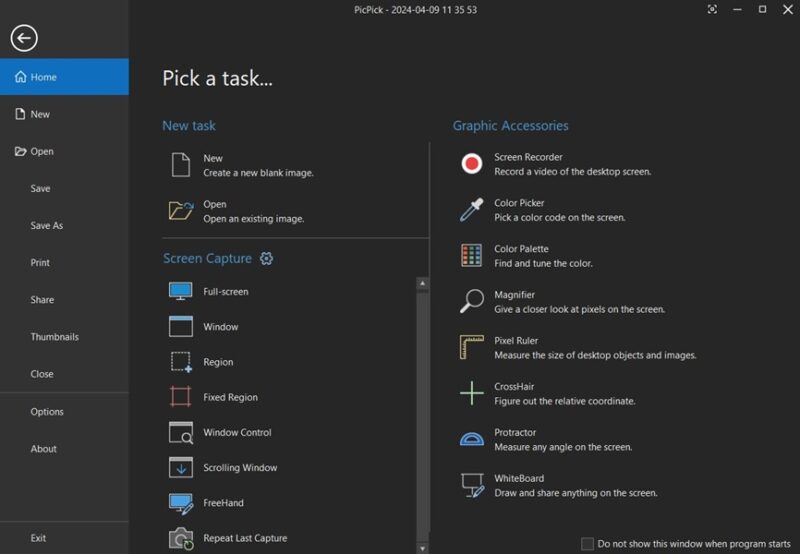Select Save As in the sidebar
Image resolution: width=800 pixels, height=554 pixels.
[64, 225]
